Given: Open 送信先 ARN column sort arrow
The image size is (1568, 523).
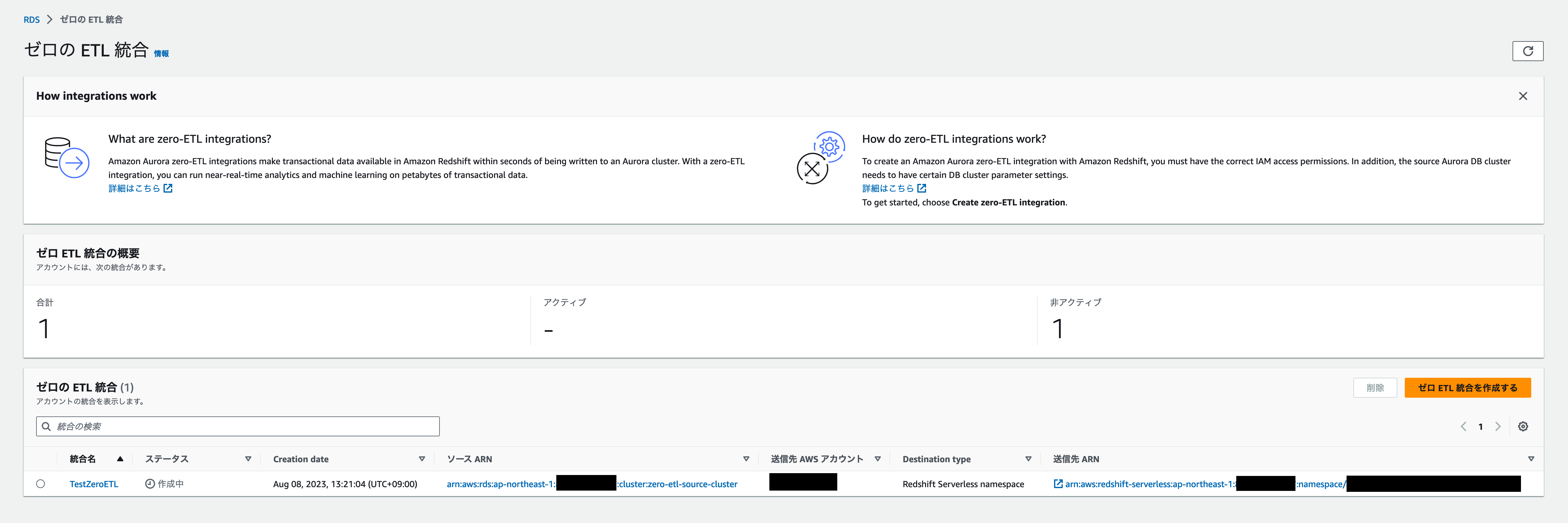Looking at the screenshot, I should 1531,459.
